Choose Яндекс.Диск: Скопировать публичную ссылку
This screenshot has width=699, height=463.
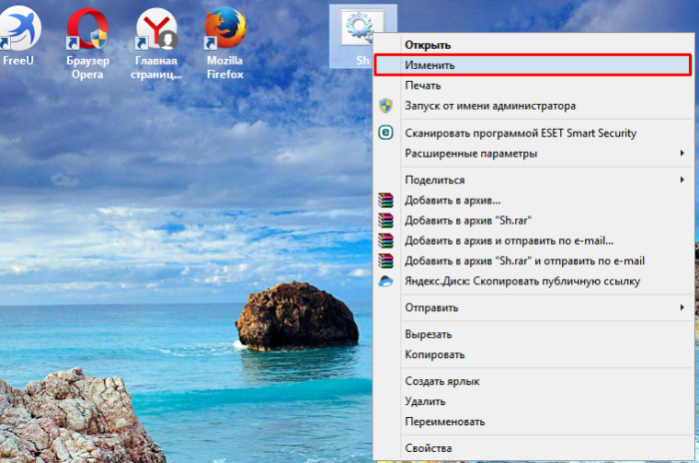coord(533,281)
